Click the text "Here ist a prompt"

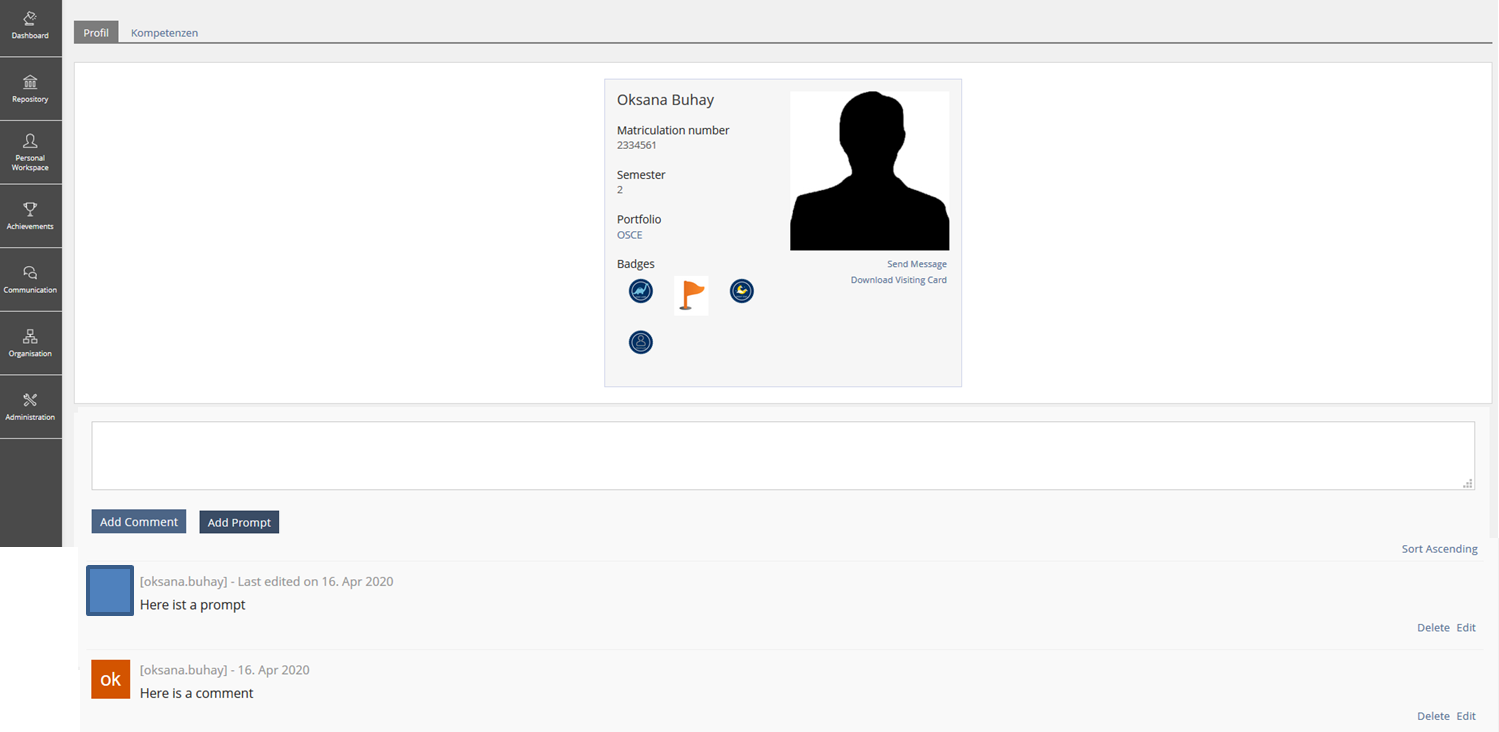[x=193, y=605]
